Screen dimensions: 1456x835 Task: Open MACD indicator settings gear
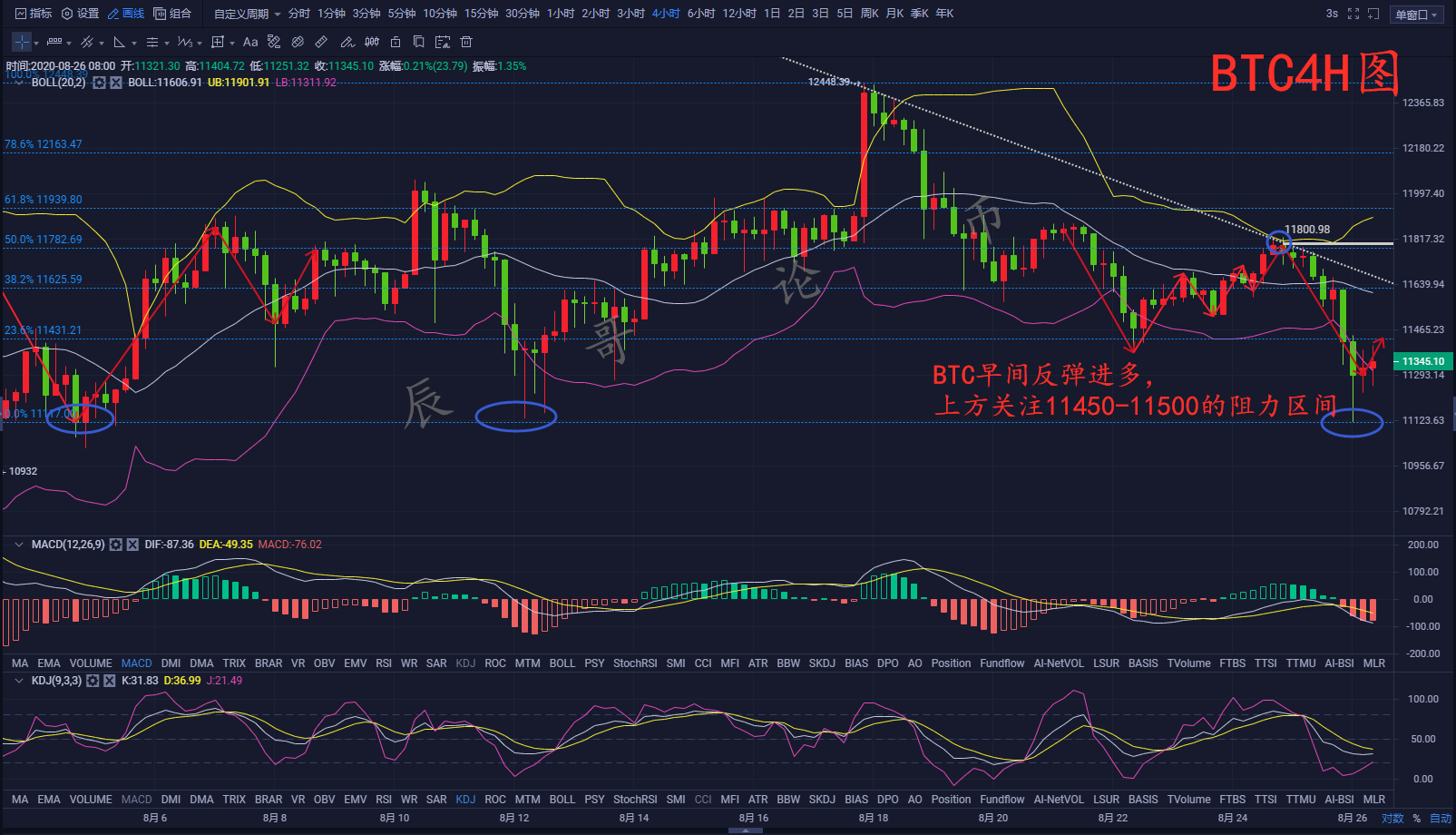pos(116,545)
